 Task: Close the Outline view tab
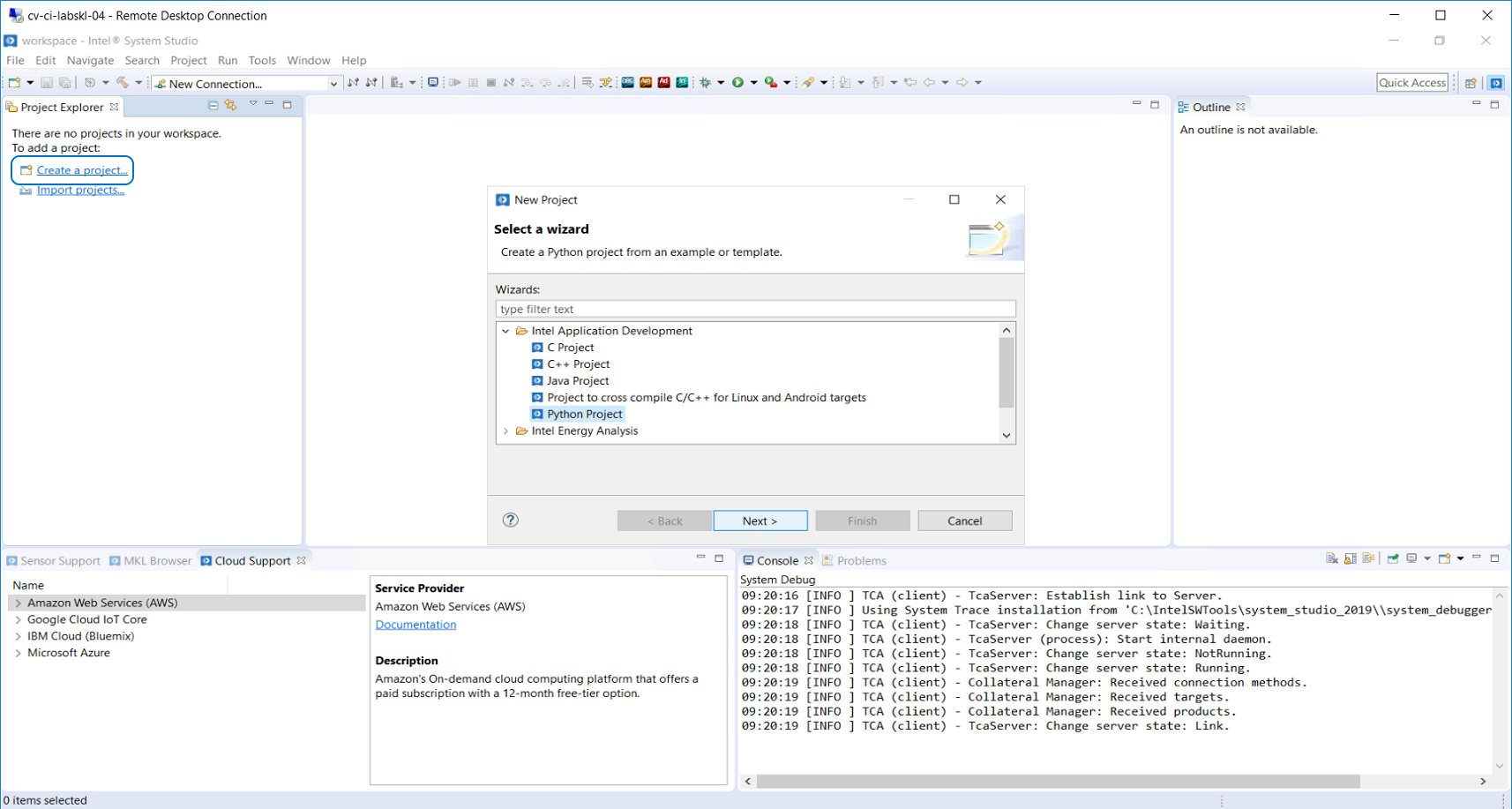(x=1240, y=107)
